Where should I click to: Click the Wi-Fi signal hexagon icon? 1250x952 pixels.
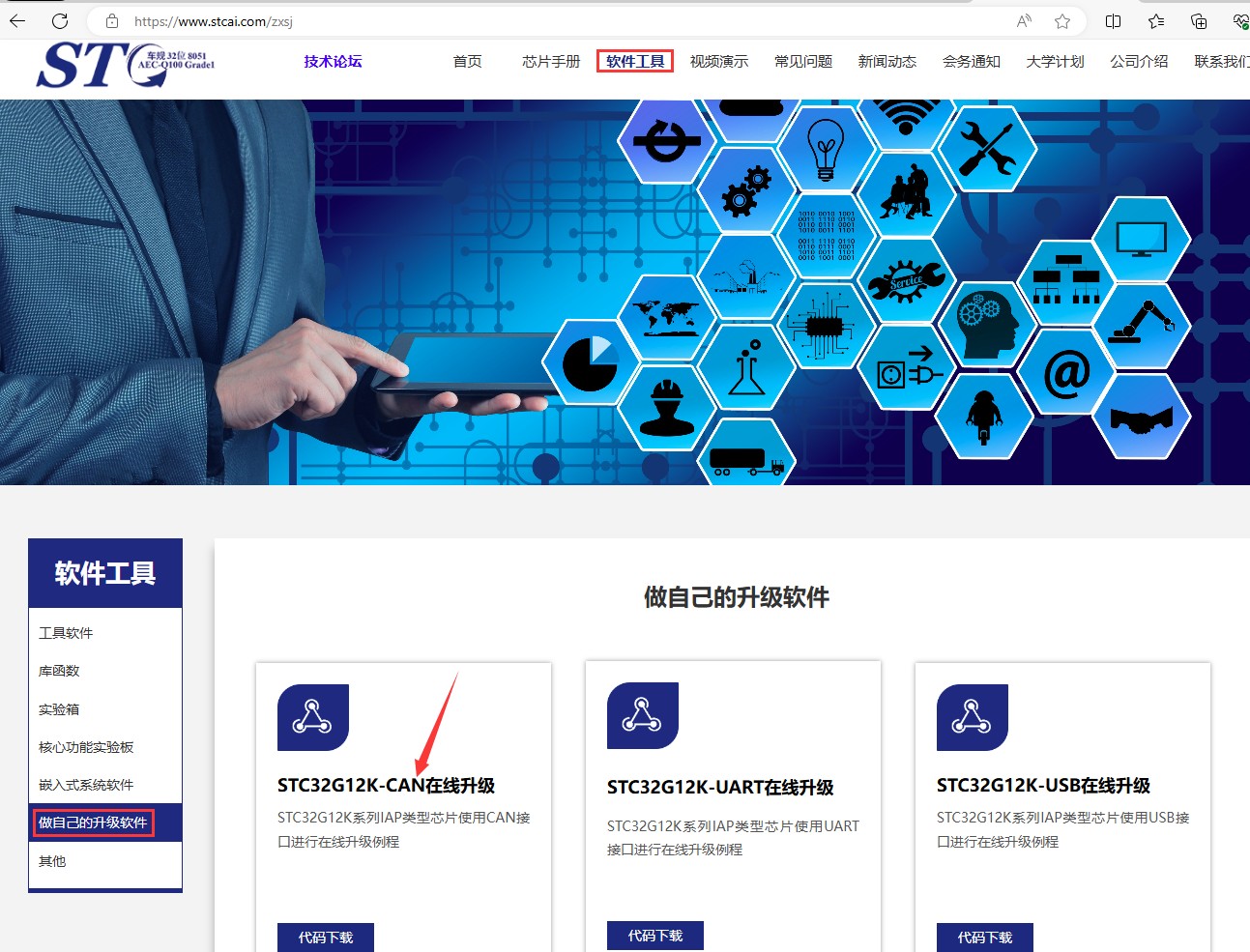point(905,120)
